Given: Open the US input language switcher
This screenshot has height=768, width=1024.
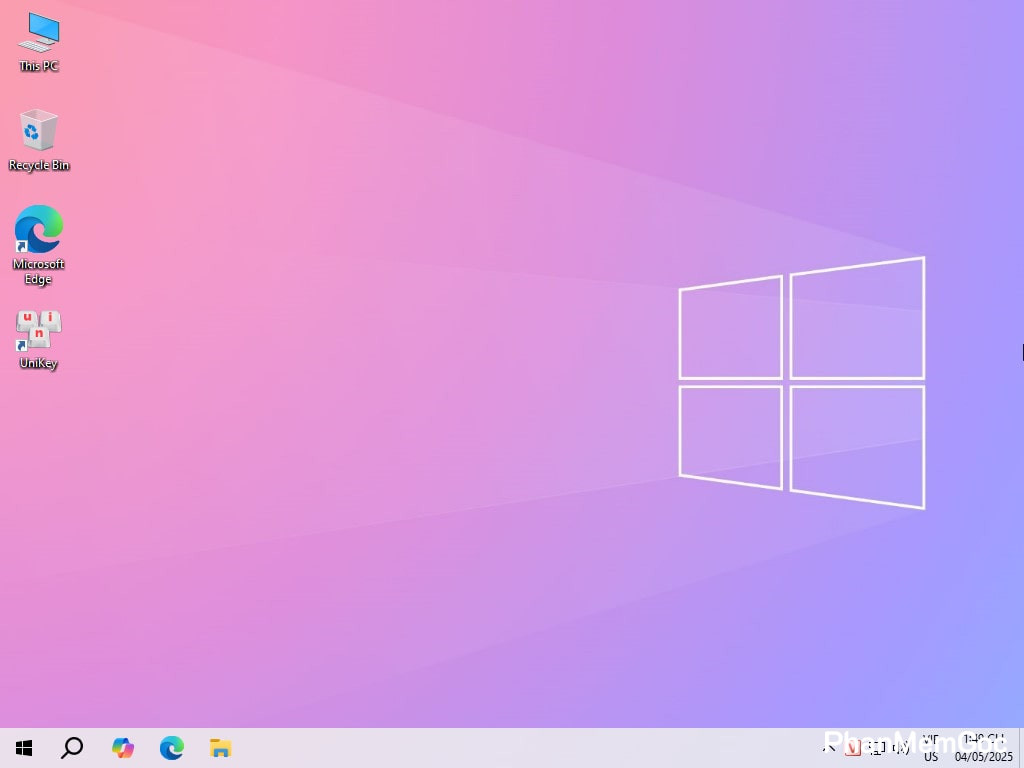Looking at the screenshot, I should (x=931, y=748).
